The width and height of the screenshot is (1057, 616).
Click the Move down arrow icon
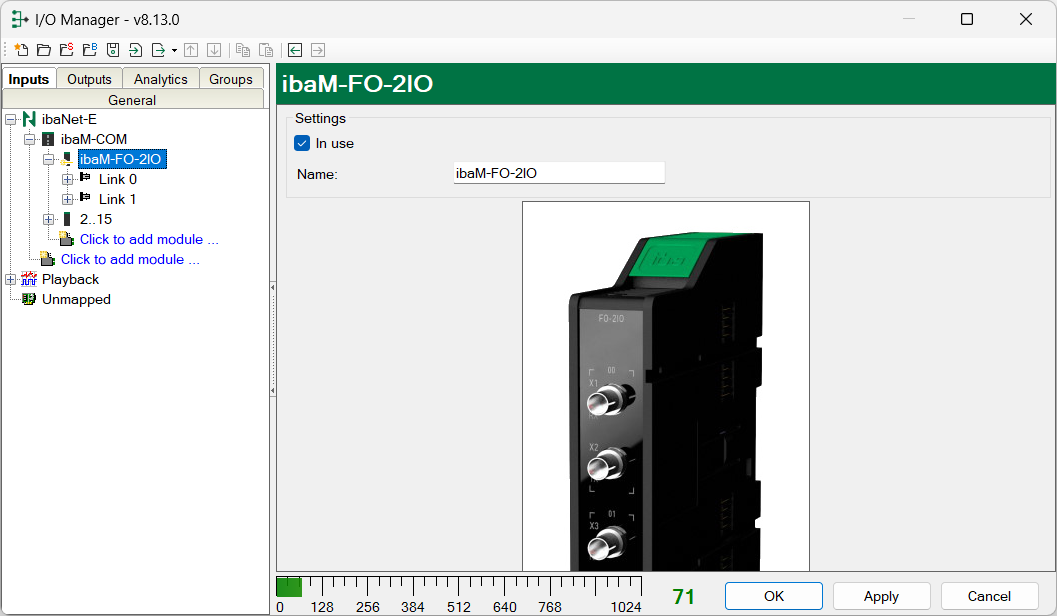click(x=214, y=50)
